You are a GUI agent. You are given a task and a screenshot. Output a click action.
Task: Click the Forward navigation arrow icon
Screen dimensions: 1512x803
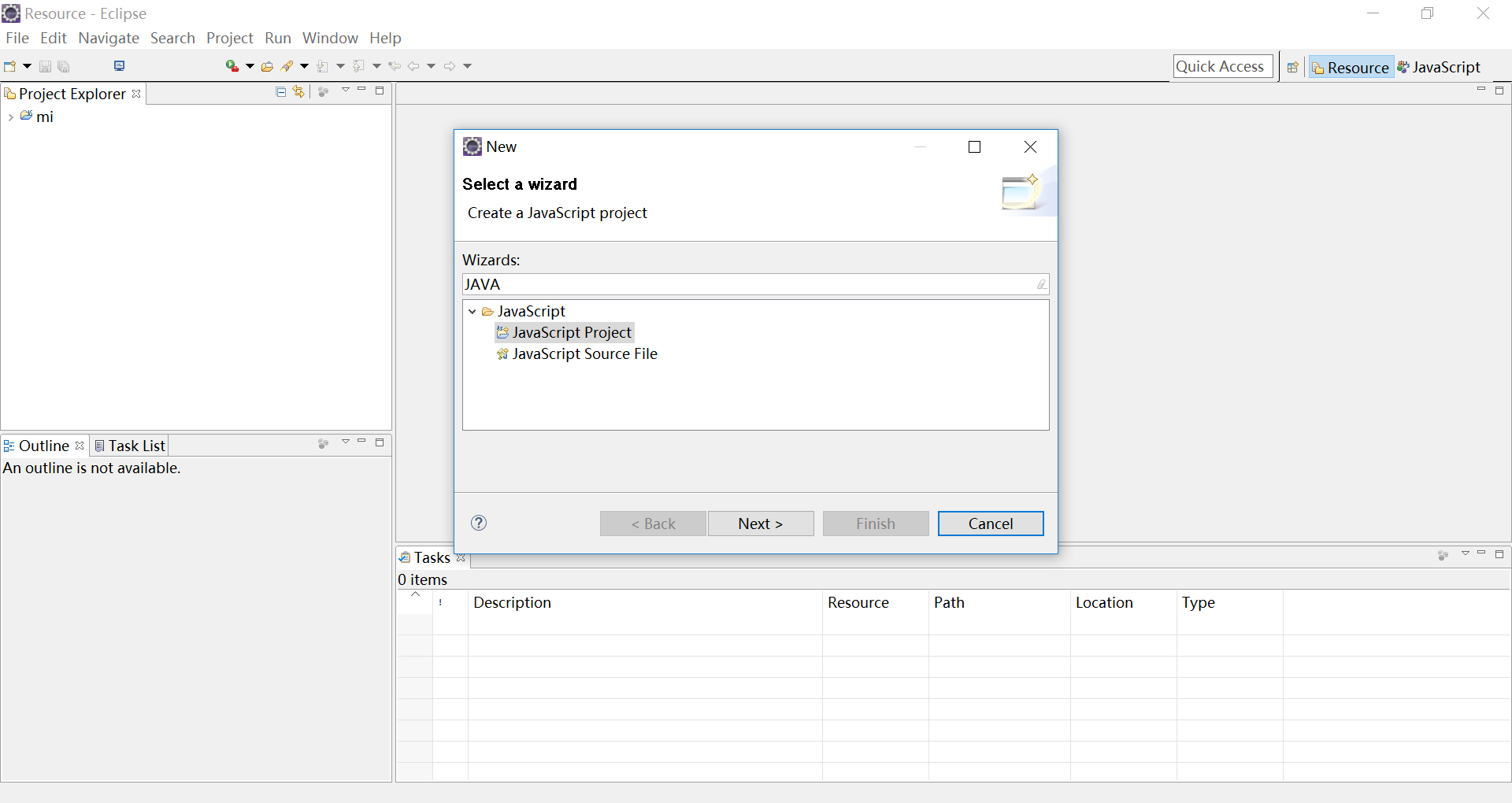(450, 66)
